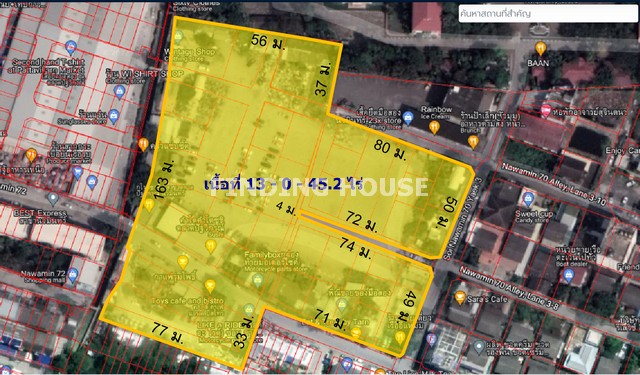The width and height of the screenshot is (640, 375).
Task: Click the blue land area label text
Action: [284, 184]
